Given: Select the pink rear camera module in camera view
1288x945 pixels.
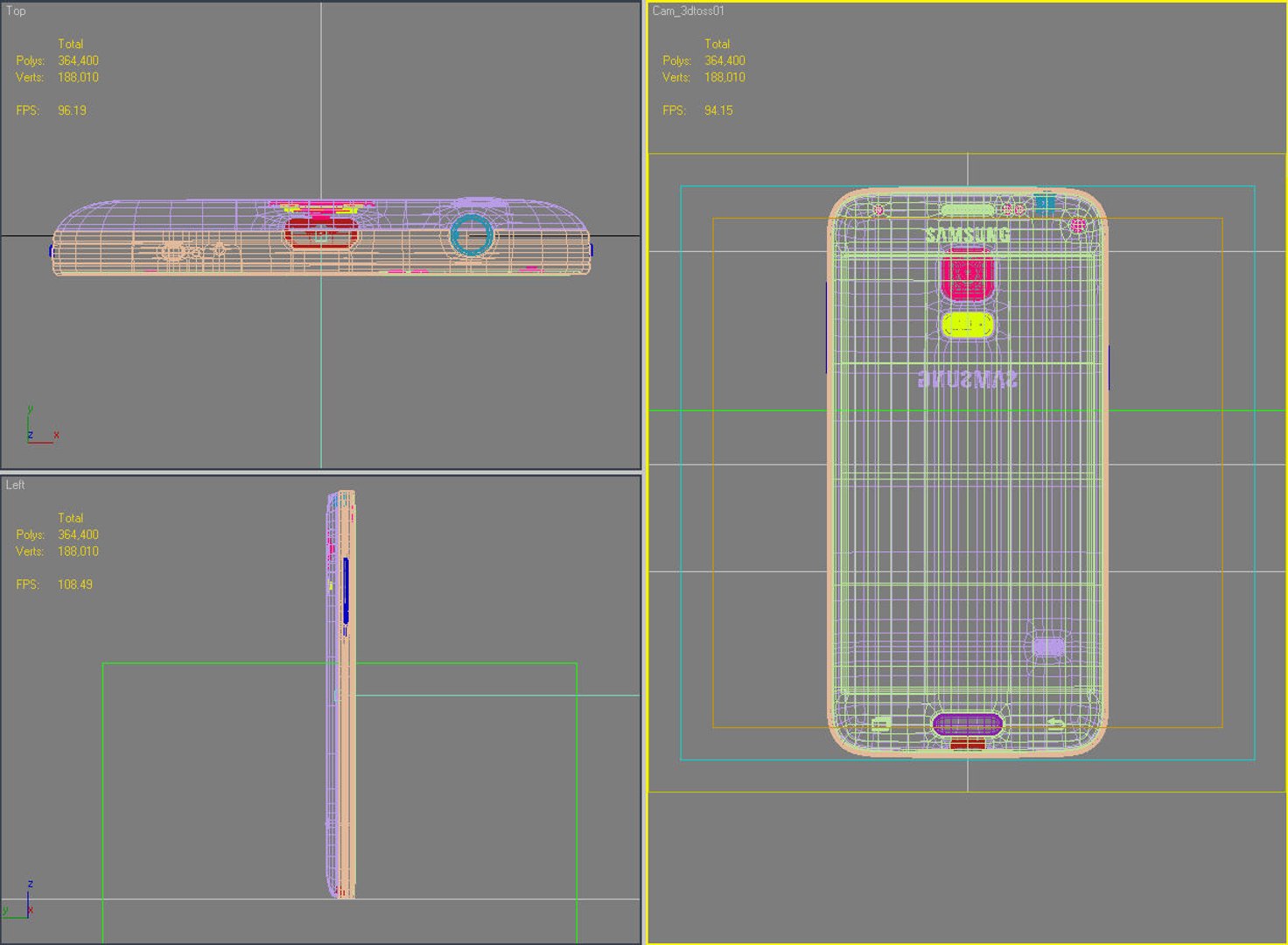Looking at the screenshot, I should tap(967, 274).
